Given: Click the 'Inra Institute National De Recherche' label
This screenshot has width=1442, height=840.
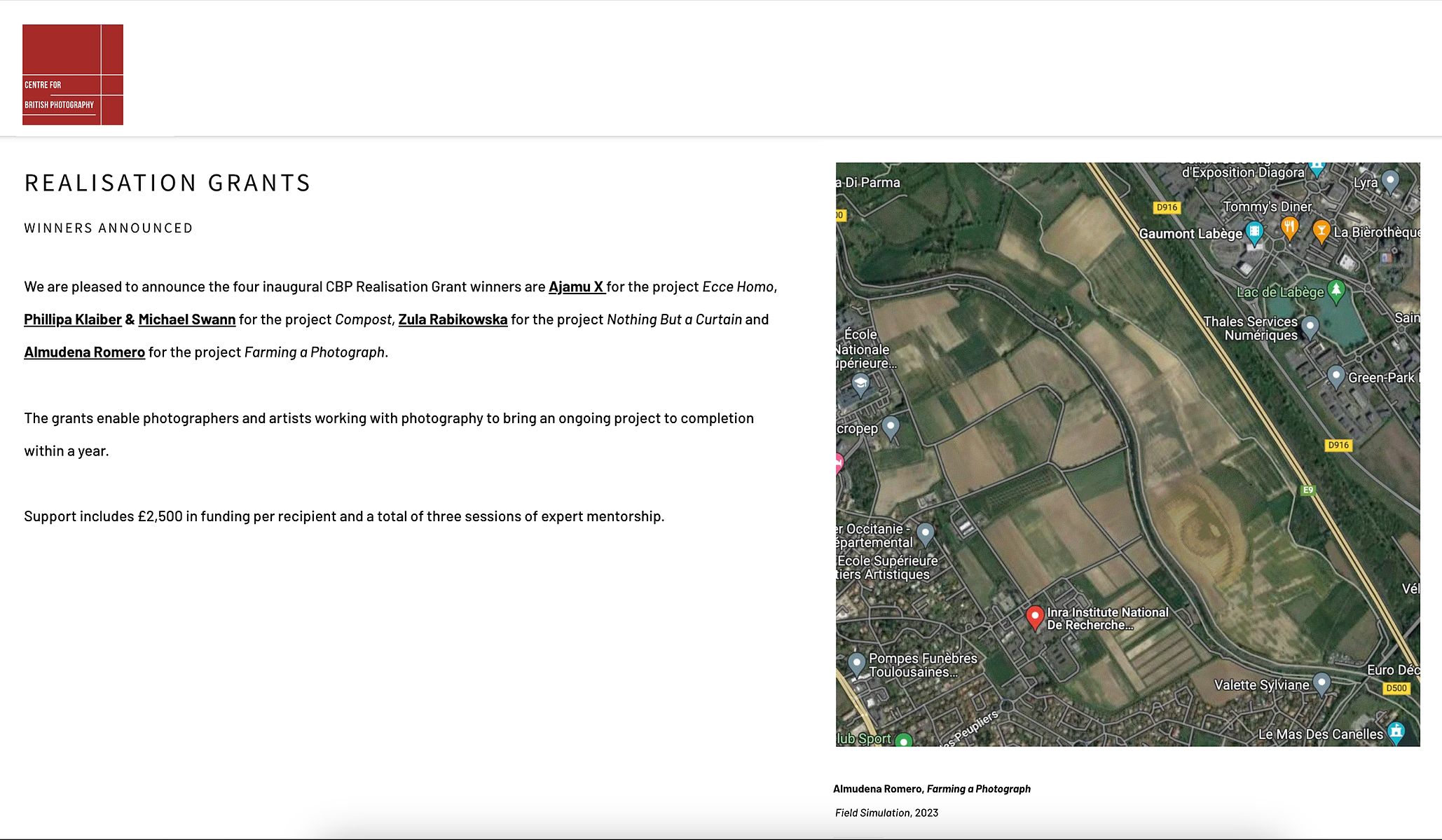Looking at the screenshot, I should click(1108, 619).
